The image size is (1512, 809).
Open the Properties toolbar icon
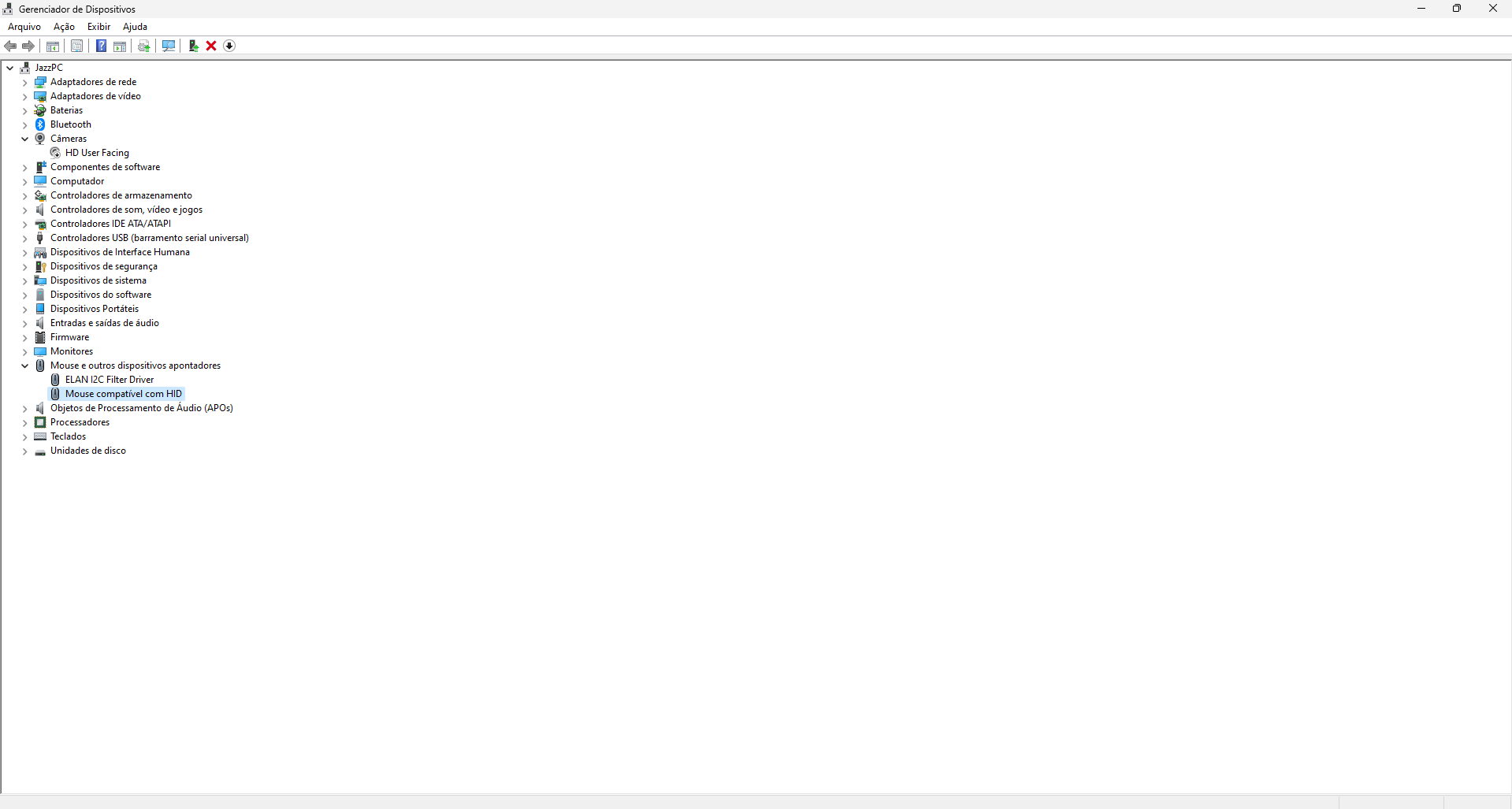coord(76,46)
